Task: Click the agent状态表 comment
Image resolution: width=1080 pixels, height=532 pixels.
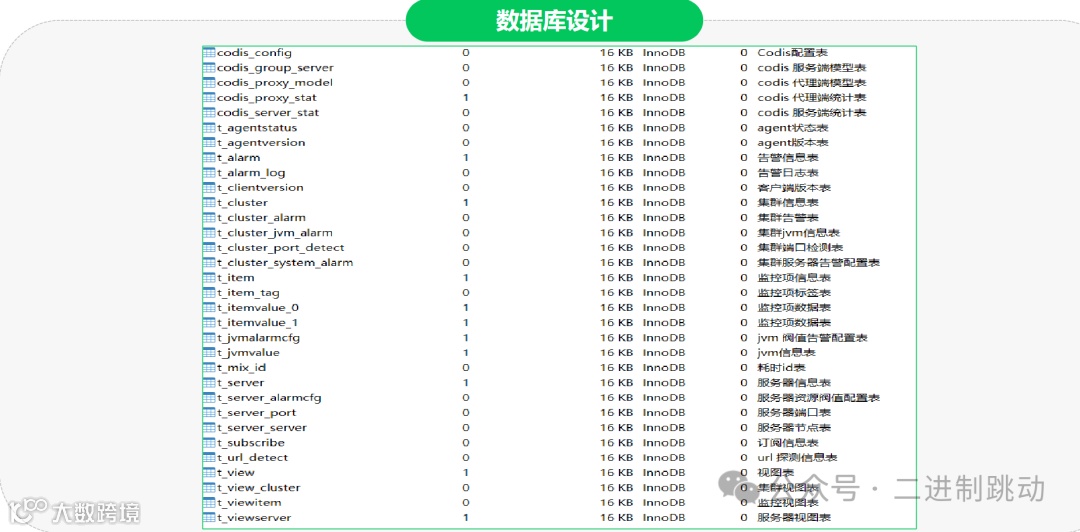Action: [793, 127]
